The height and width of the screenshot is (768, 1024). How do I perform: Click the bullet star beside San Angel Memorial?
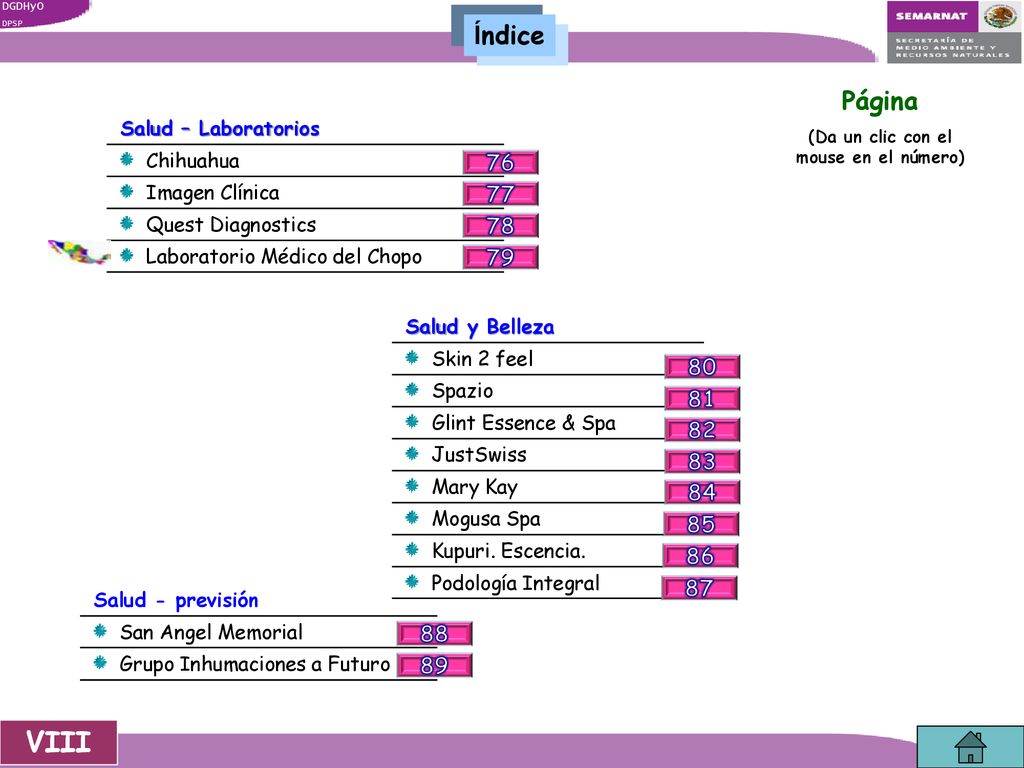(x=100, y=630)
